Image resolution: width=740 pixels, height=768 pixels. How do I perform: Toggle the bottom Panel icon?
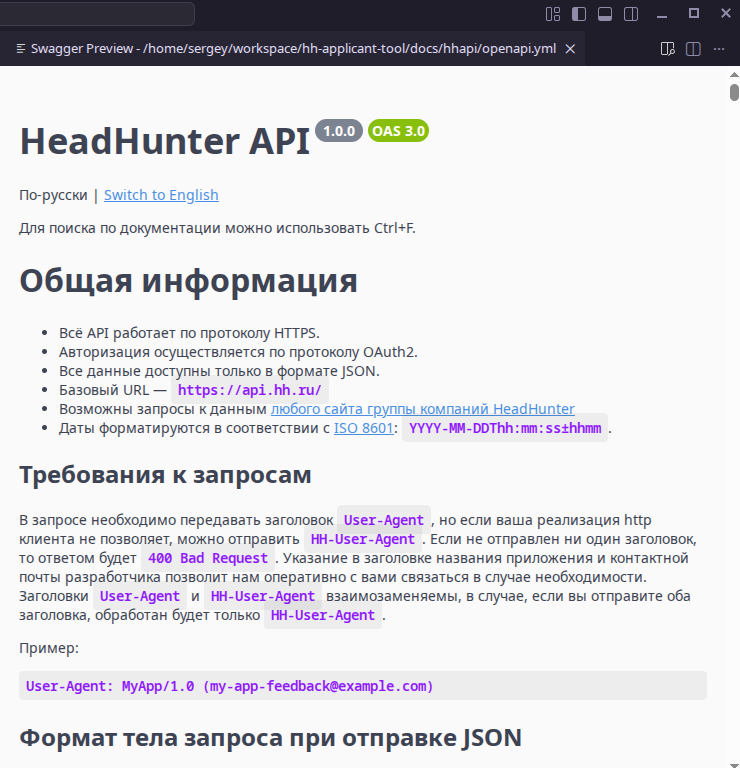click(605, 14)
